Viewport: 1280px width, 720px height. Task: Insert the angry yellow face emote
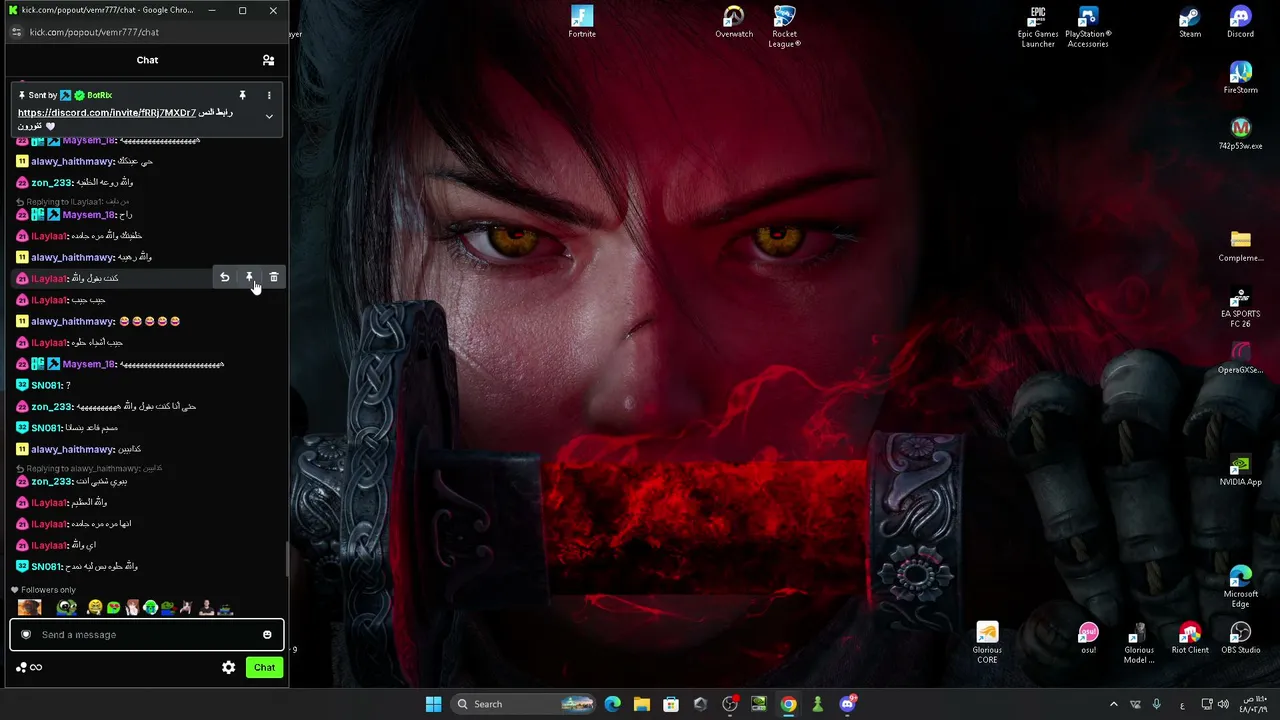pyautogui.click(x=94, y=607)
